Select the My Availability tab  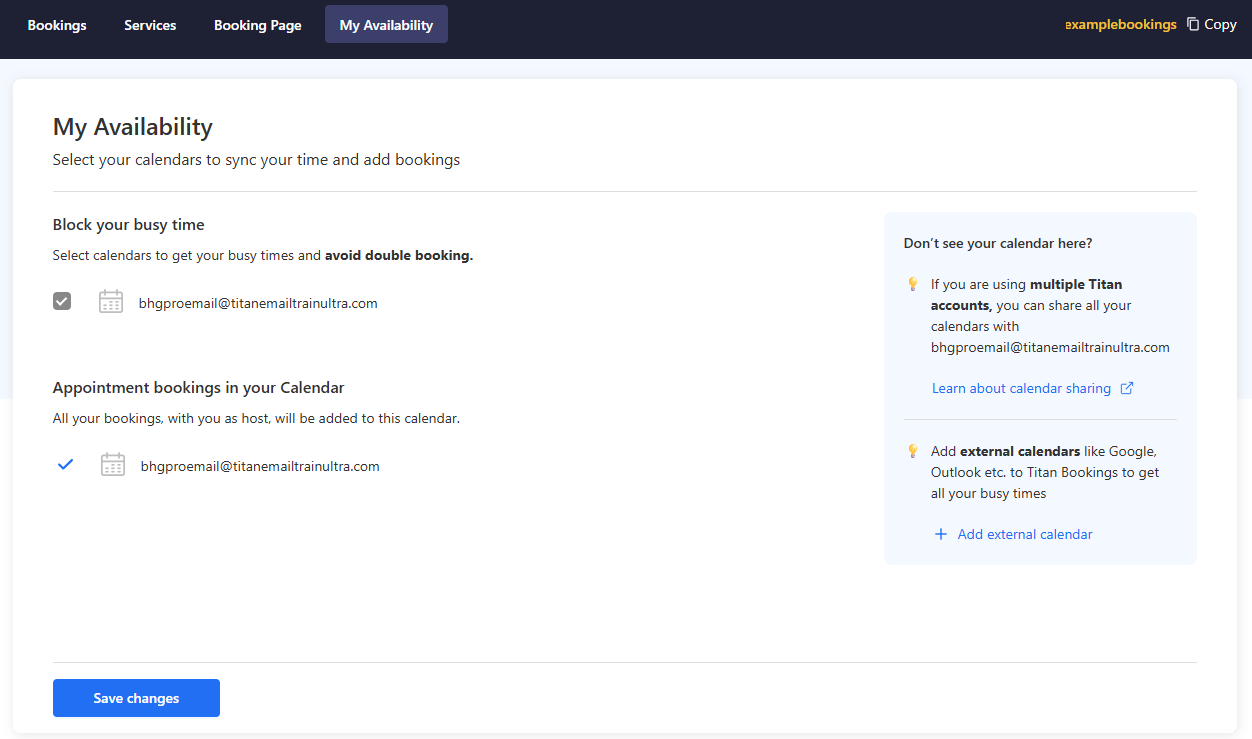386,25
